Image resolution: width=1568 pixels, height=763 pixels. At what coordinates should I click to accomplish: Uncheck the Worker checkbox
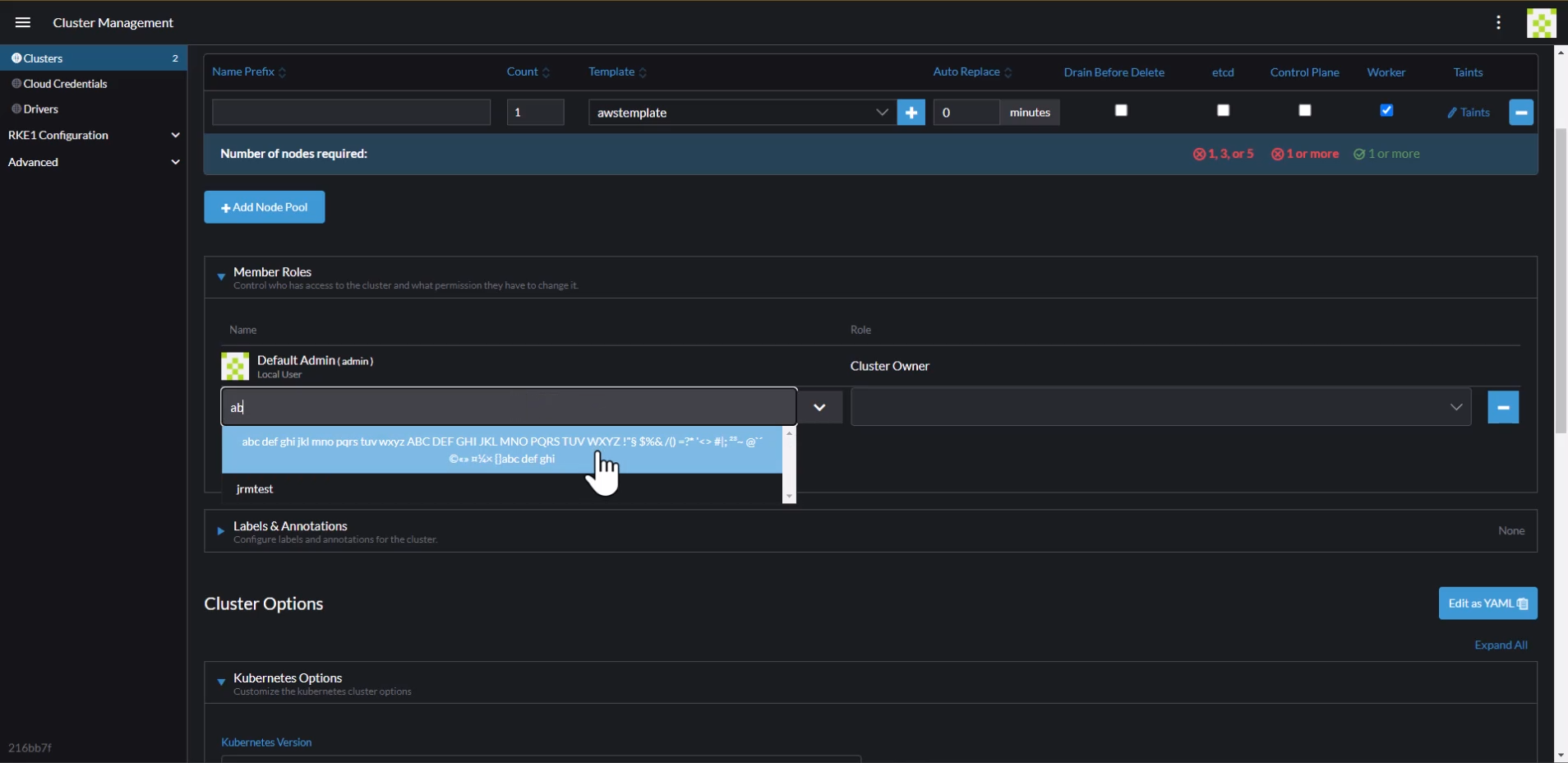[x=1386, y=109]
